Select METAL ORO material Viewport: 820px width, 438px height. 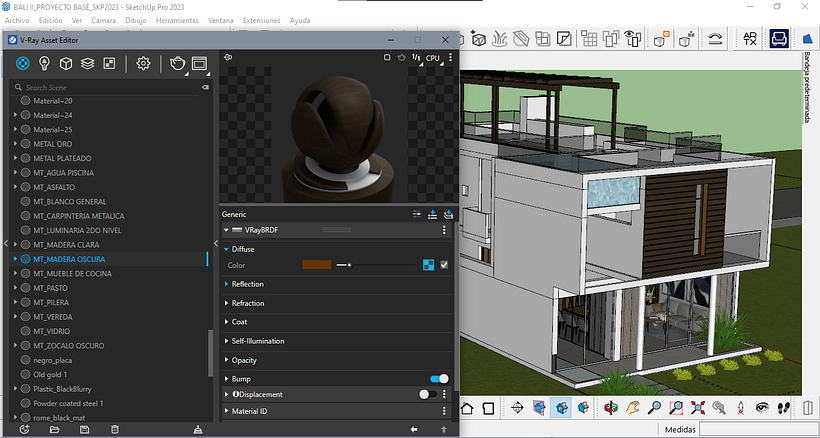point(53,144)
